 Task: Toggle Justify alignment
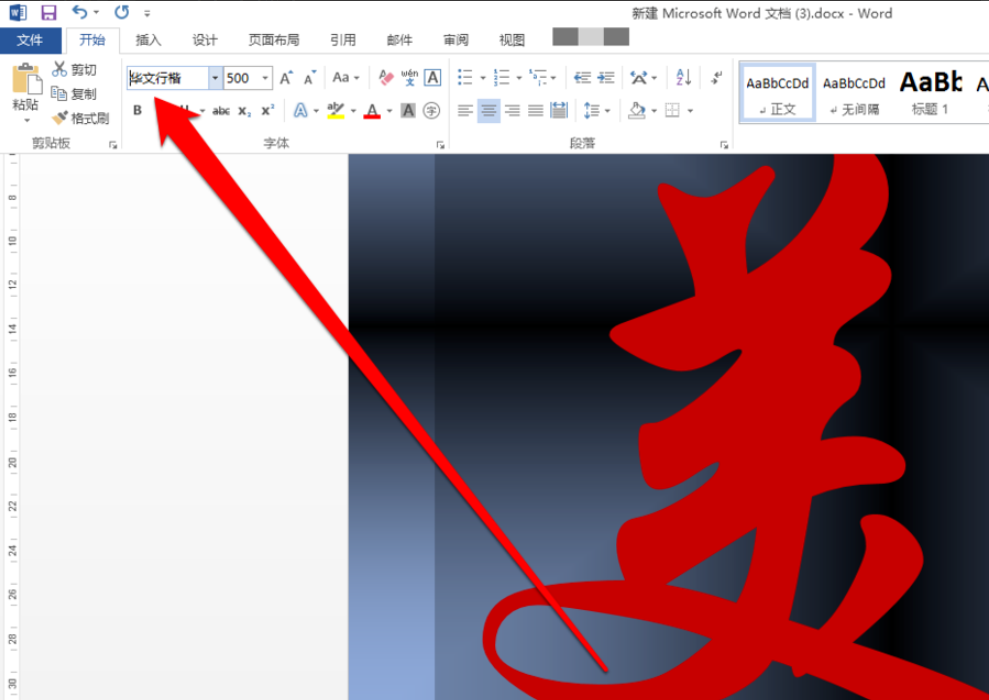click(x=535, y=111)
